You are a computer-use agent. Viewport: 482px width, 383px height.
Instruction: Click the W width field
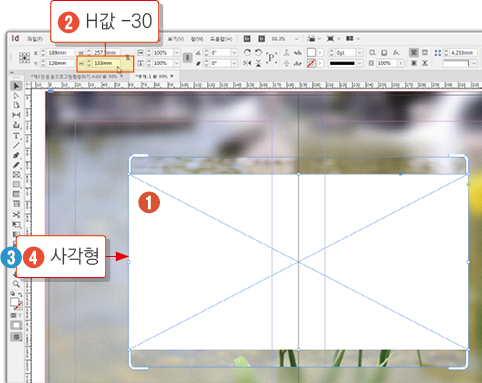point(106,53)
